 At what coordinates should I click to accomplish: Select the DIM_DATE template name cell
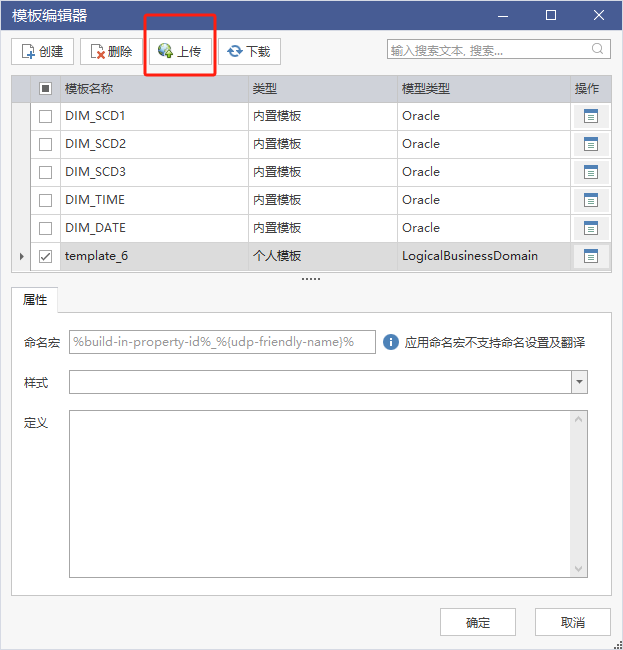[154, 228]
